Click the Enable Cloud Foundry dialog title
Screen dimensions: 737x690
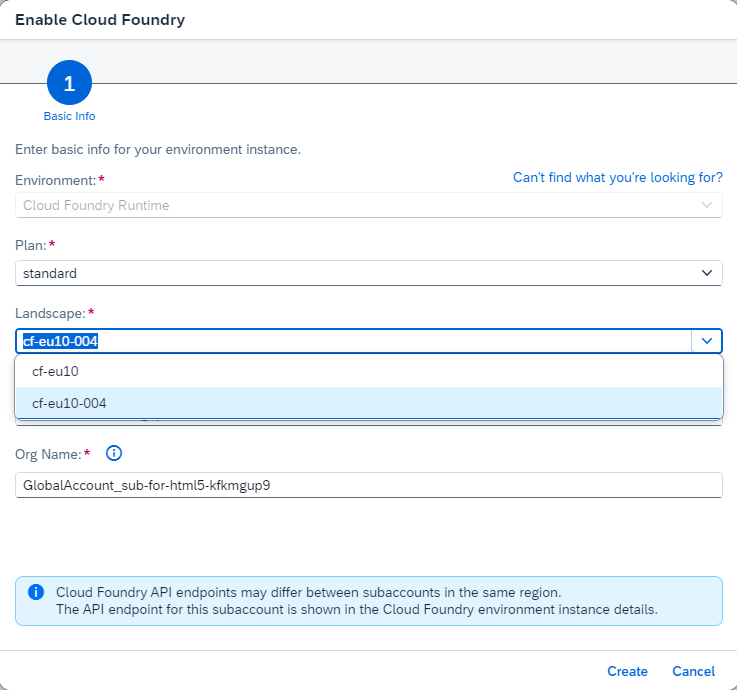(x=100, y=20)
